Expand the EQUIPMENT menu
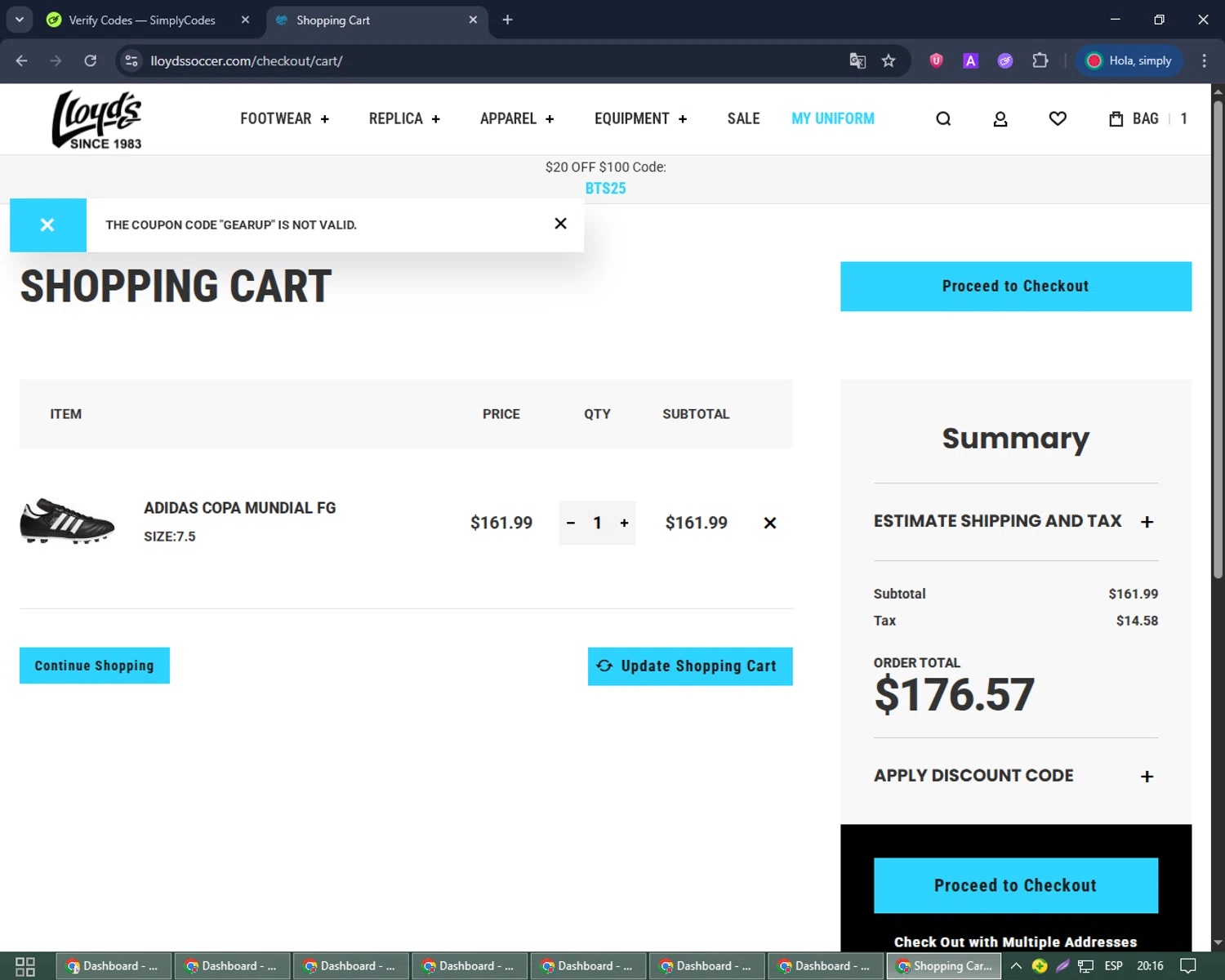 [641, 119]
